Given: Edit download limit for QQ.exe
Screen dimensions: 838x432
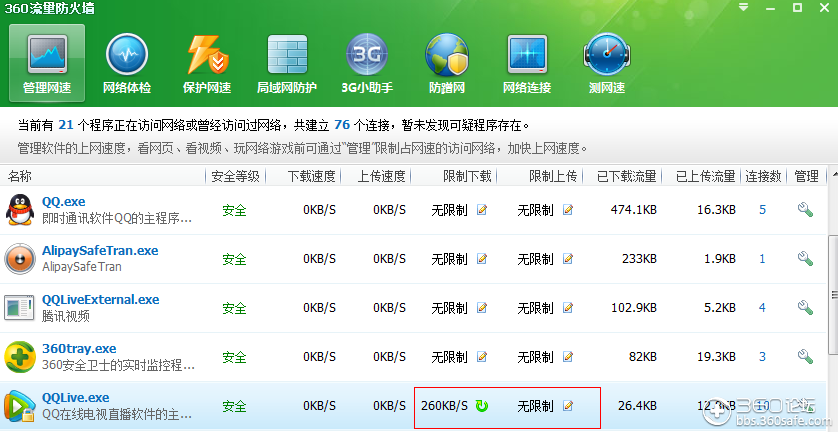Looking at the screenshot, I should tap(482, 210).
